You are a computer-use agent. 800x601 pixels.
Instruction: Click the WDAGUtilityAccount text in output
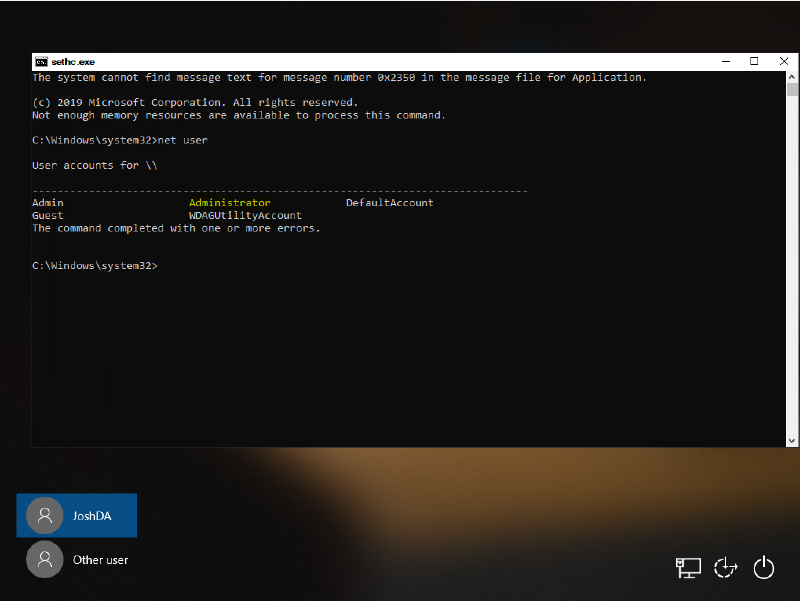coord(245,215)
